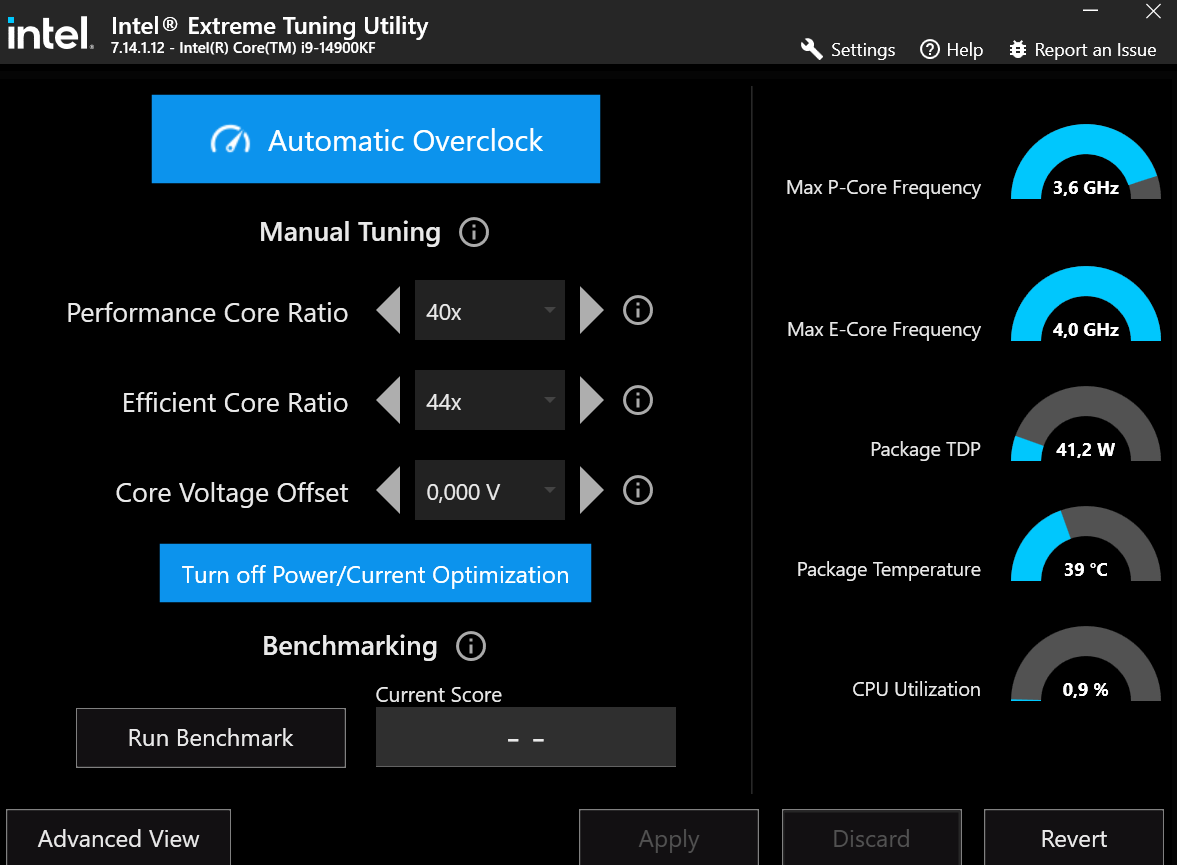
Task: Increase Efficient Core Ratio with right arrow
Action: (592, 399)
